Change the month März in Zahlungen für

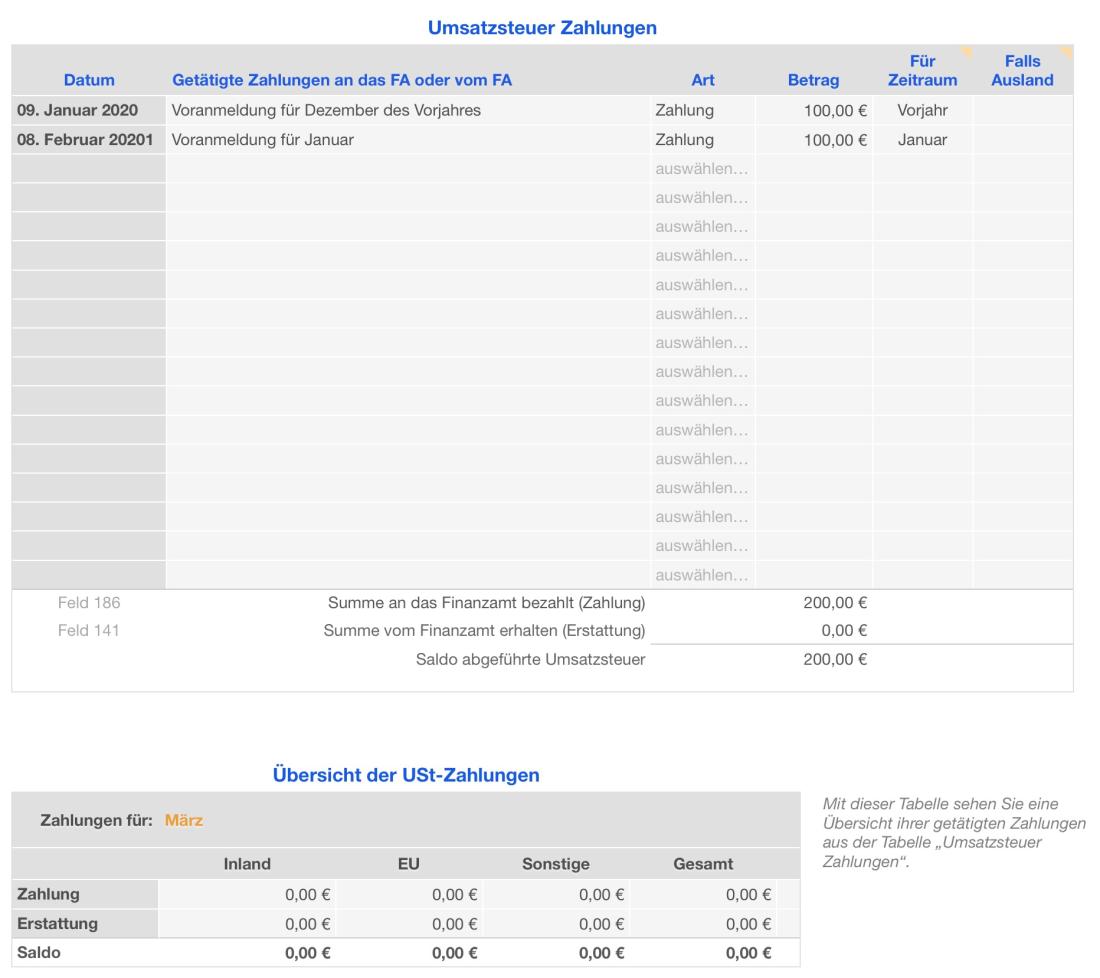click(183, 820)
